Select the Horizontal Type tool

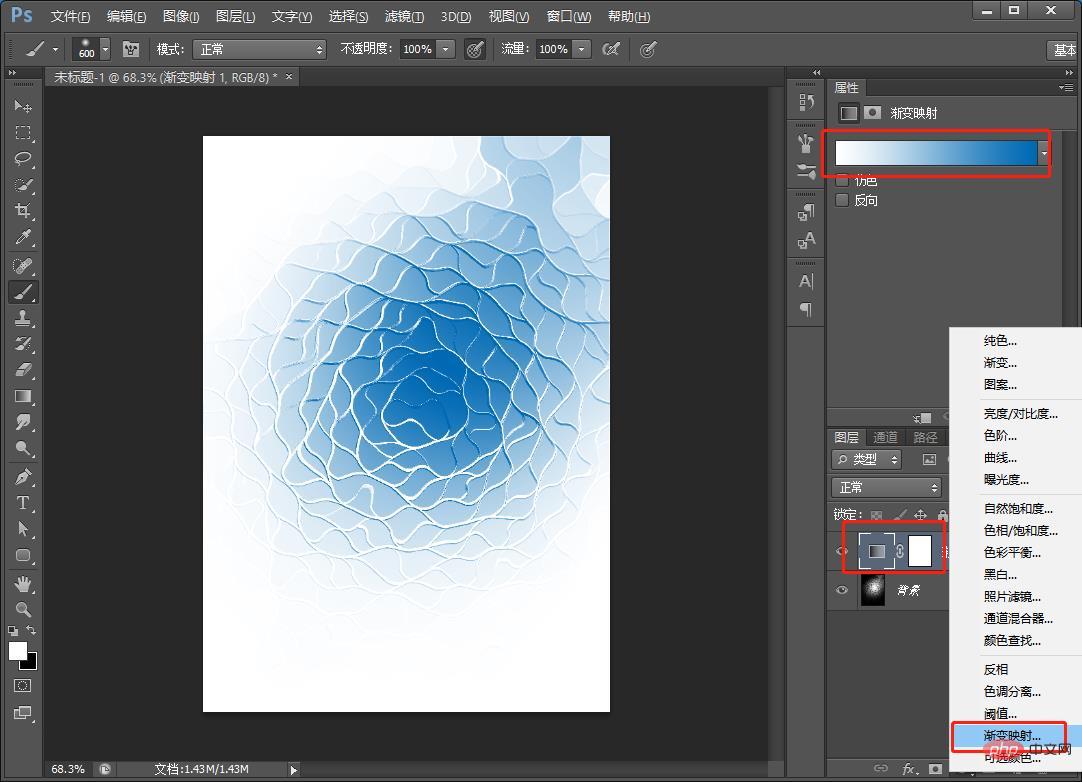[23, 503]
